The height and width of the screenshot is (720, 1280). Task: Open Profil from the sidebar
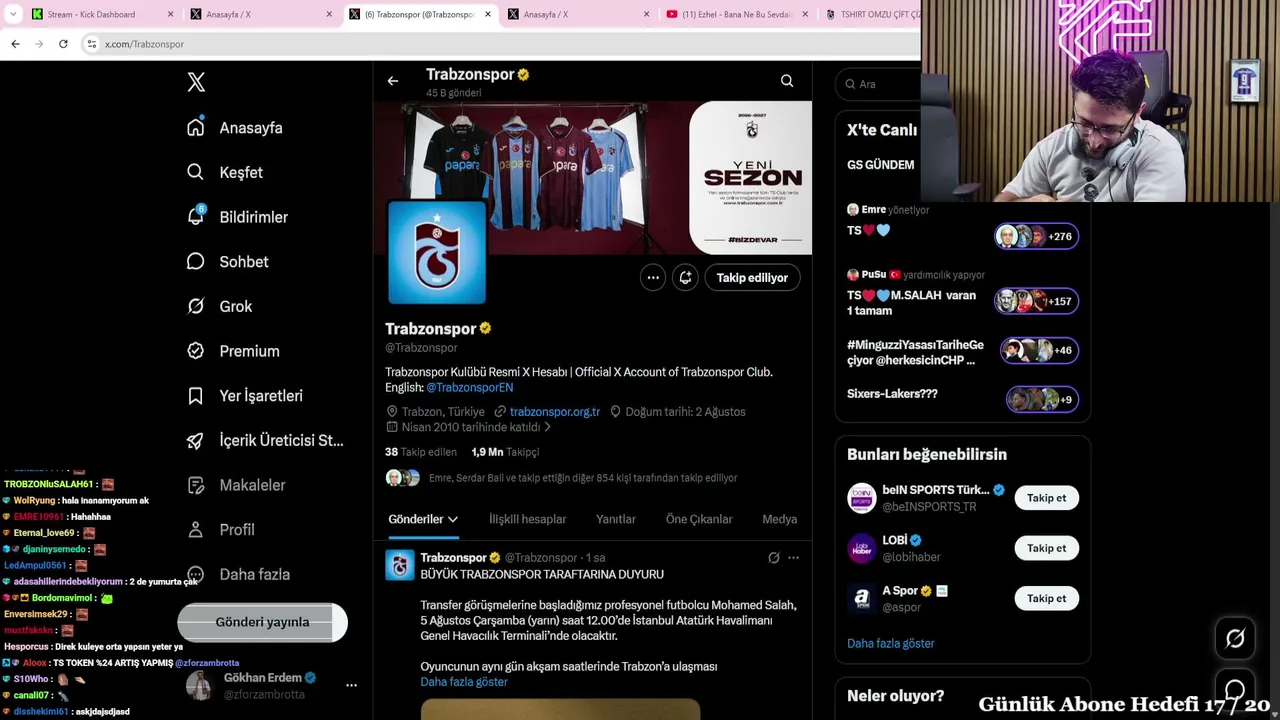[x=196, y=530]
